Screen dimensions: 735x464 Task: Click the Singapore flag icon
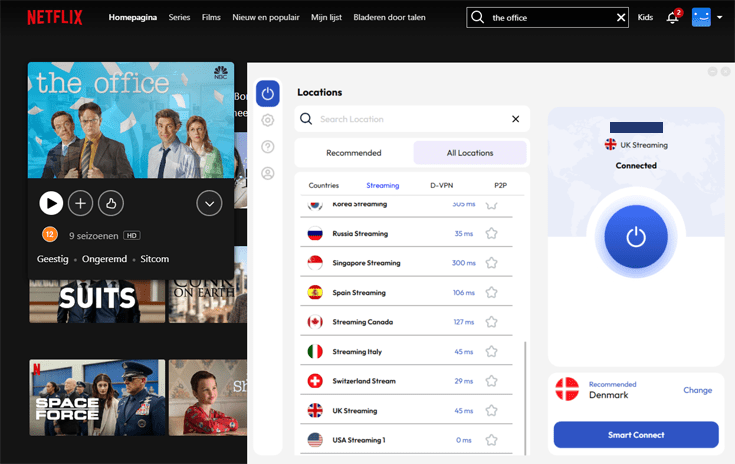pos(315,263)
